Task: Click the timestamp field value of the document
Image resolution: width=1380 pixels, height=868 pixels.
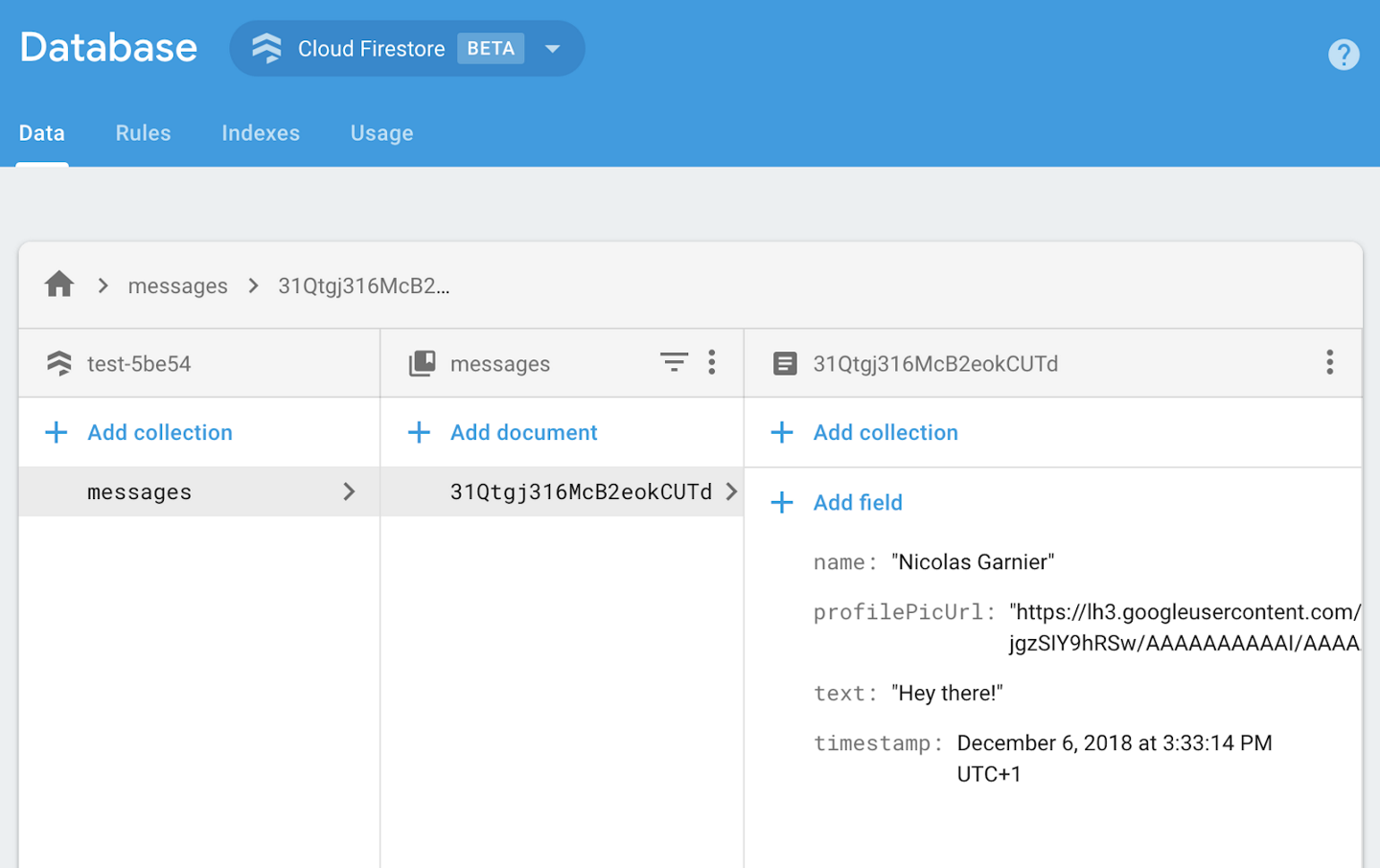Action: (x=1114, y=742)
